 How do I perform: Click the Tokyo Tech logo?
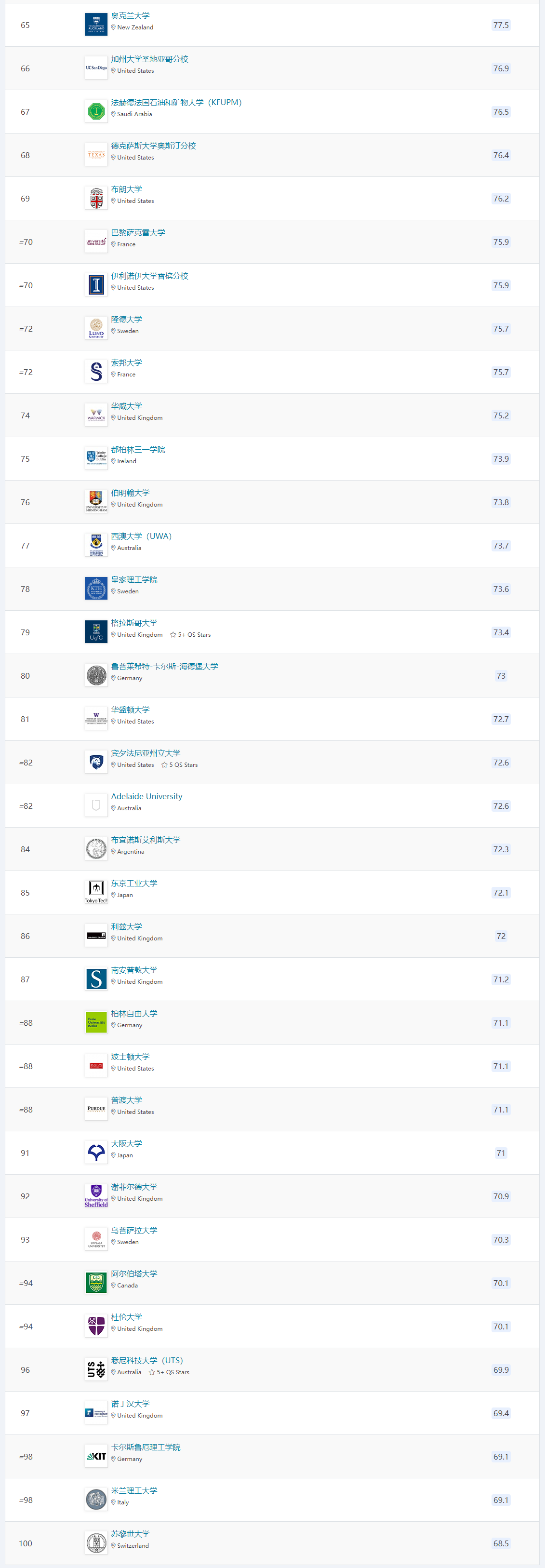(x=96, y=892)
